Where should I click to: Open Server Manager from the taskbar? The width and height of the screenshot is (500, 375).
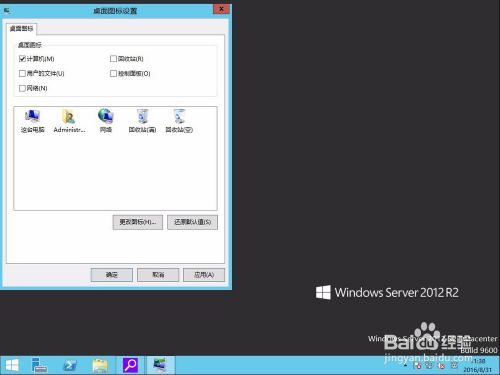39,365
